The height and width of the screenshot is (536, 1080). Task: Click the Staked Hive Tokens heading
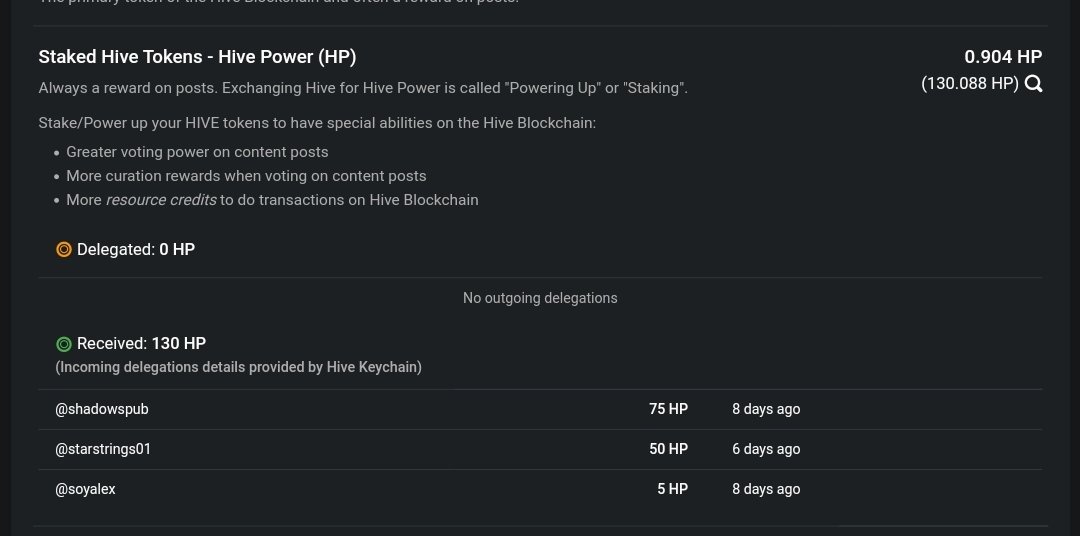(197, 57)
